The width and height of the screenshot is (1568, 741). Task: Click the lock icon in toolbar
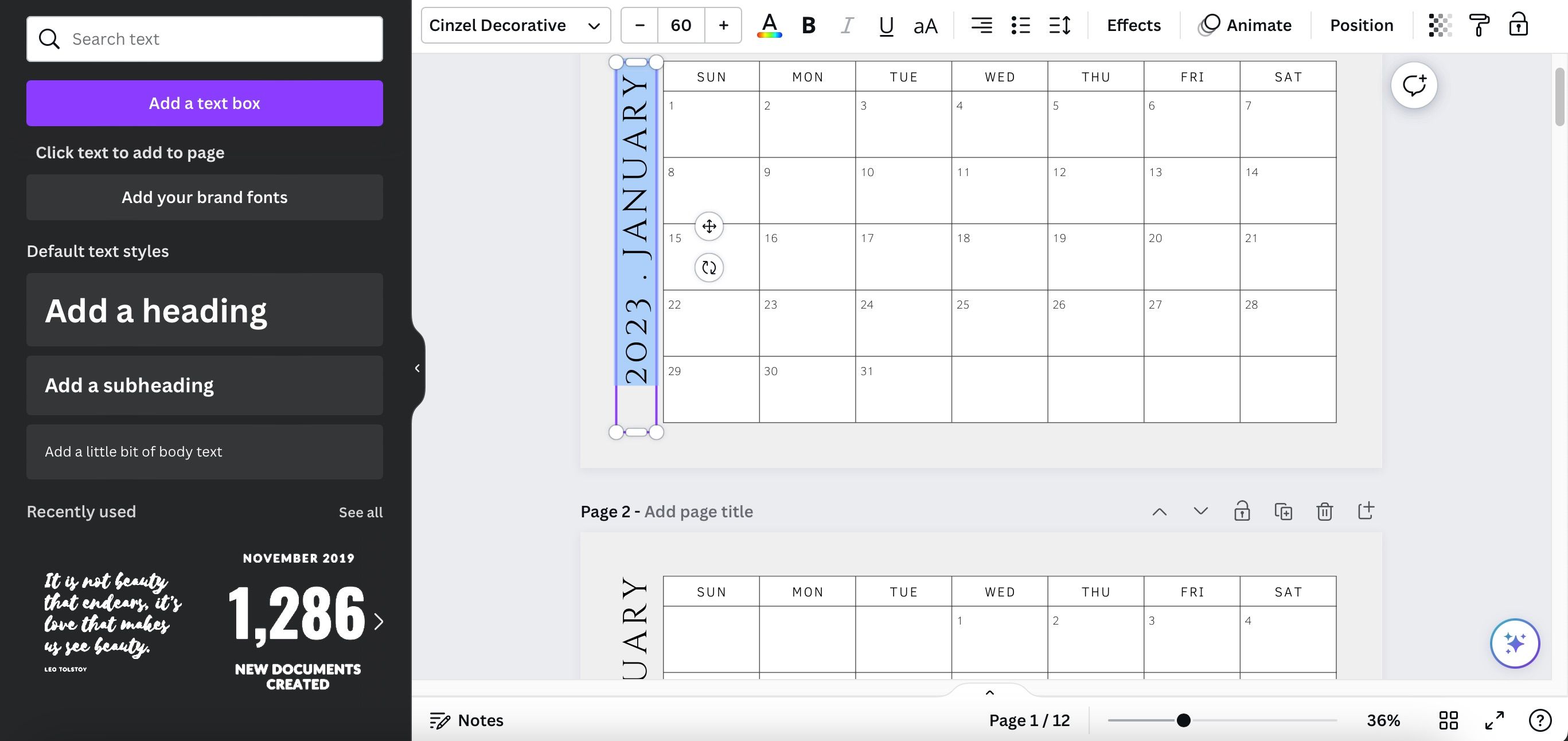click(x=1518, y=25)
